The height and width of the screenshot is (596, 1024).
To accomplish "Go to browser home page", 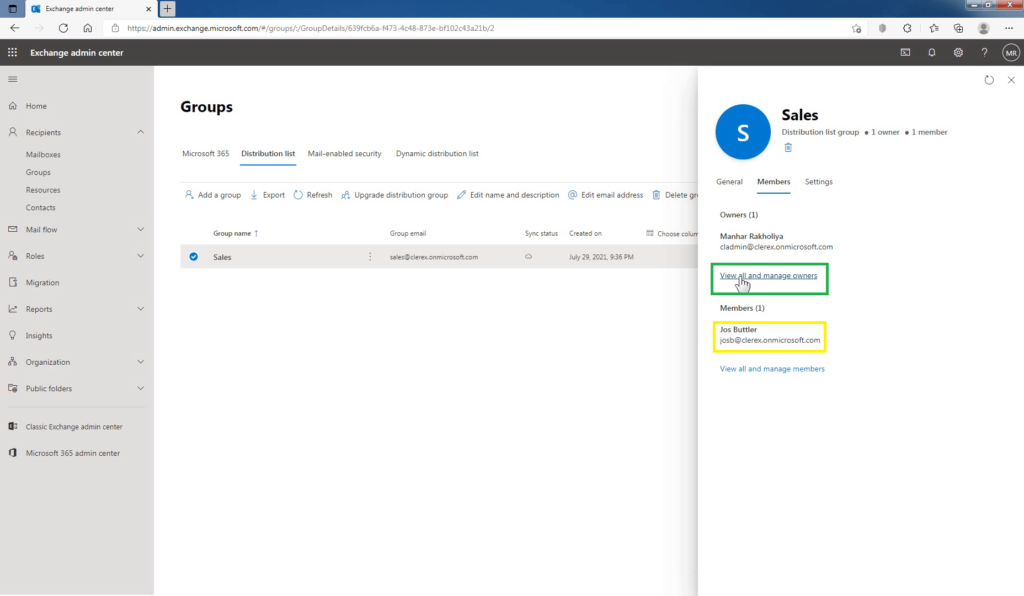I will (x=88, y=28).
